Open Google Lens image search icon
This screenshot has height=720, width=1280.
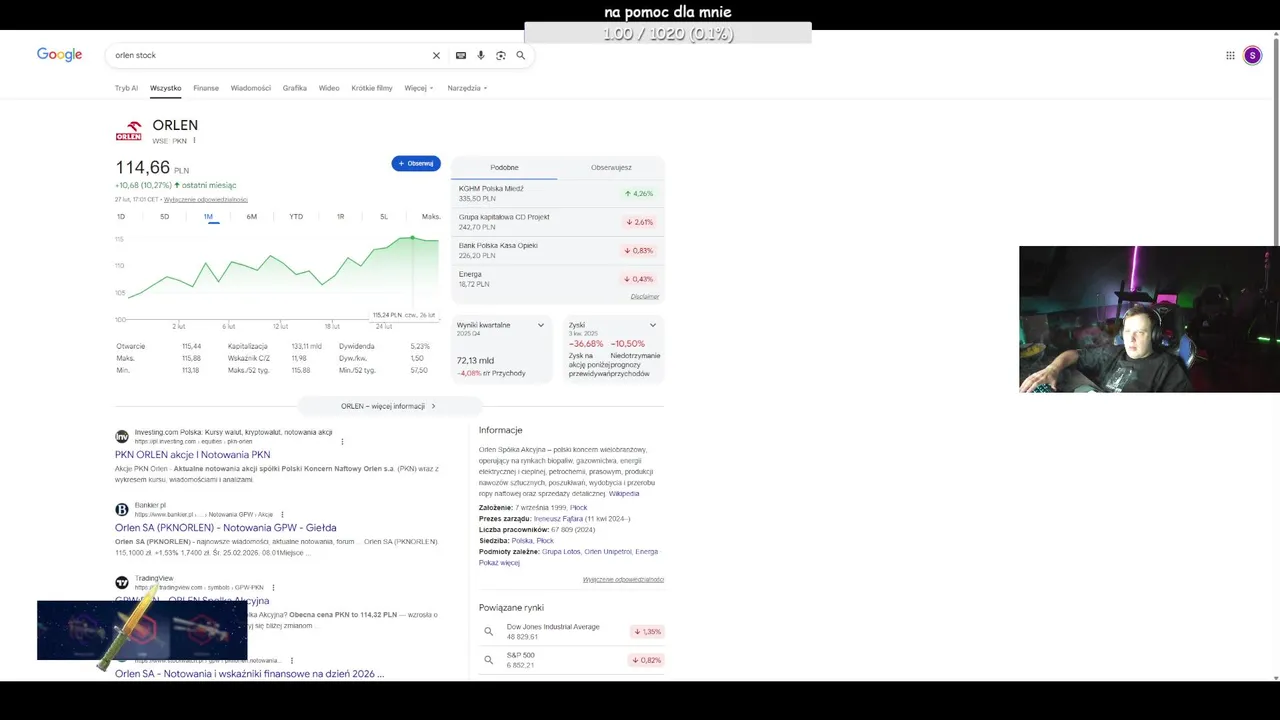point(501,56)
